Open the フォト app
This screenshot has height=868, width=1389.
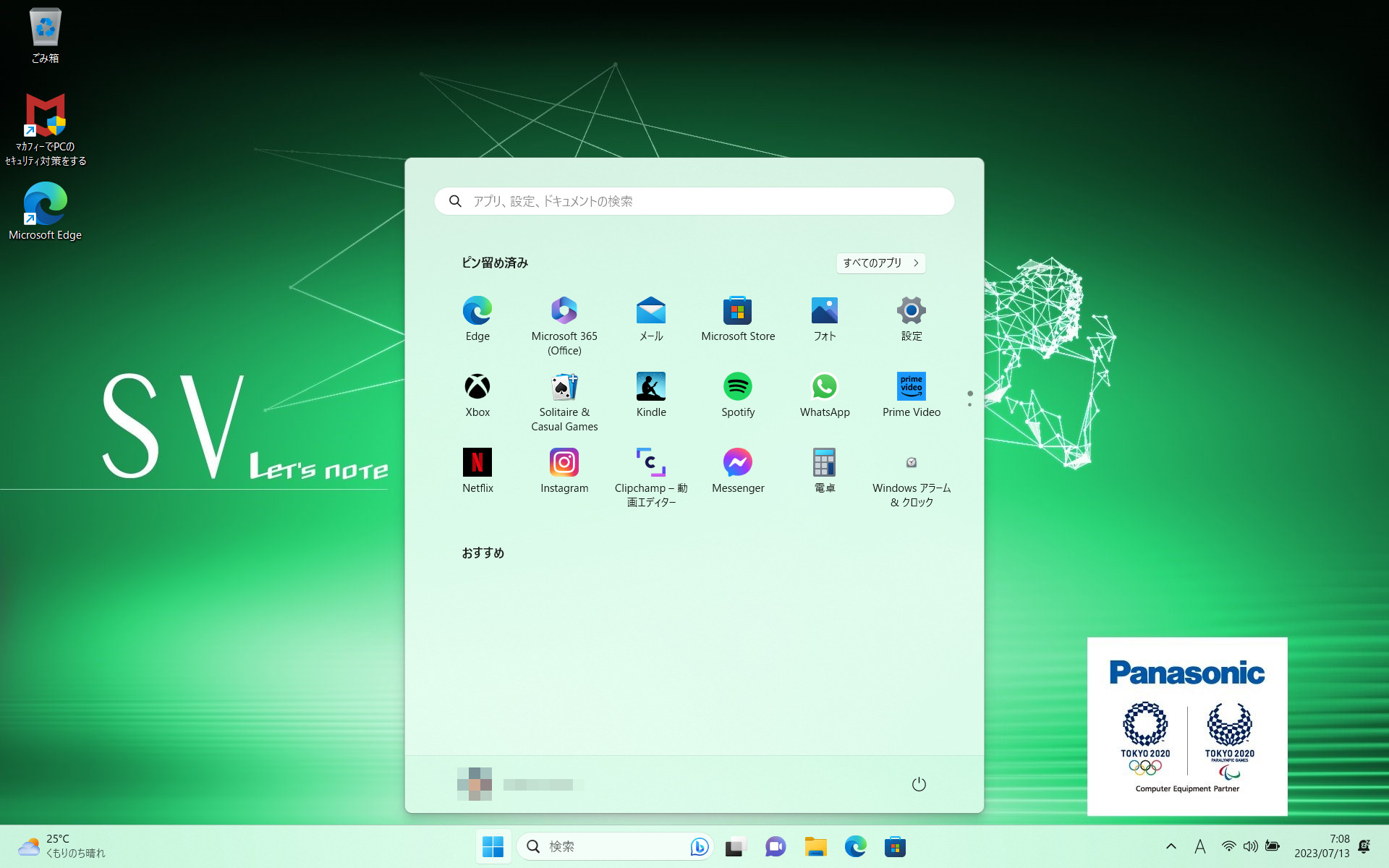coord(825,318)
